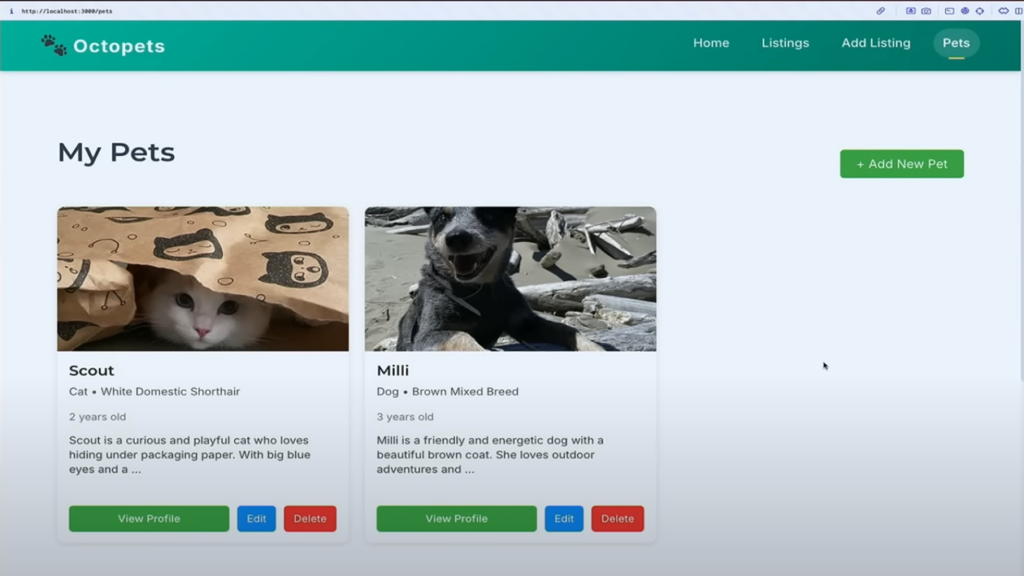
Task: Click Scout's cat photo thumbnail
Action: [203, 279]
